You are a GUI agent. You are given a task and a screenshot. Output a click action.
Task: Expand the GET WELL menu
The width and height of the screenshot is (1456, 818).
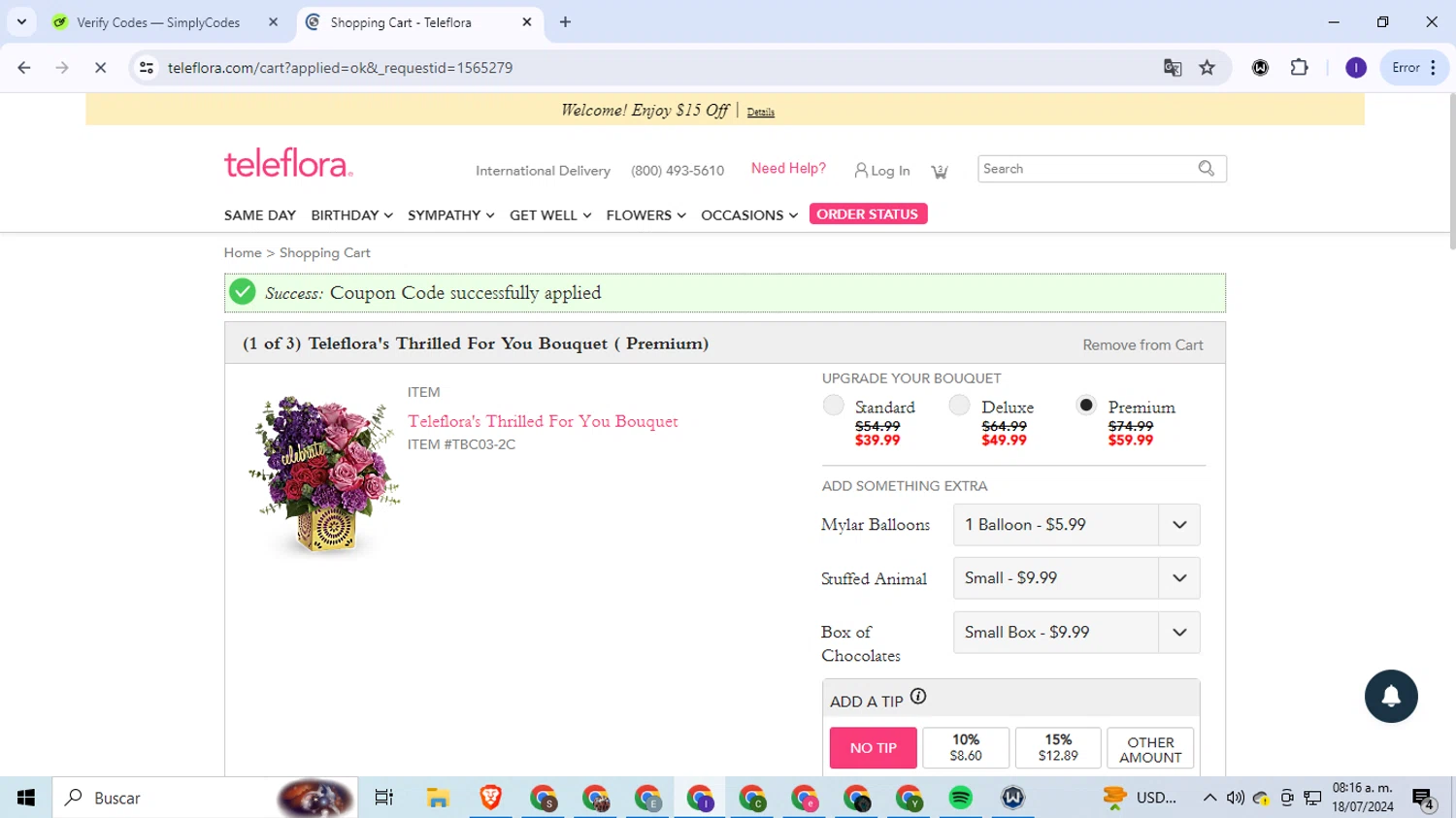pos(550,215)
